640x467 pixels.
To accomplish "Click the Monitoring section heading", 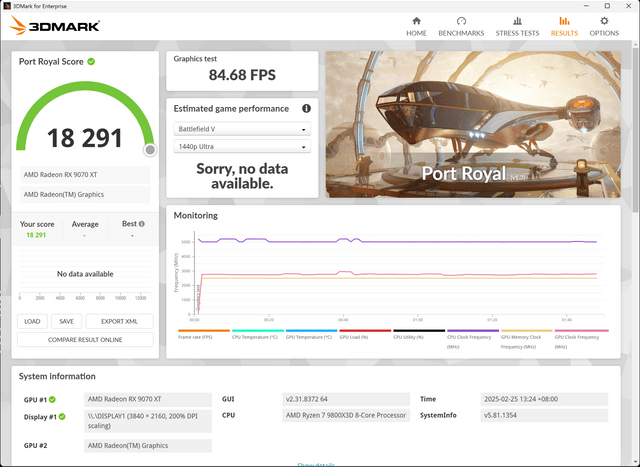I will pos(196,216).
